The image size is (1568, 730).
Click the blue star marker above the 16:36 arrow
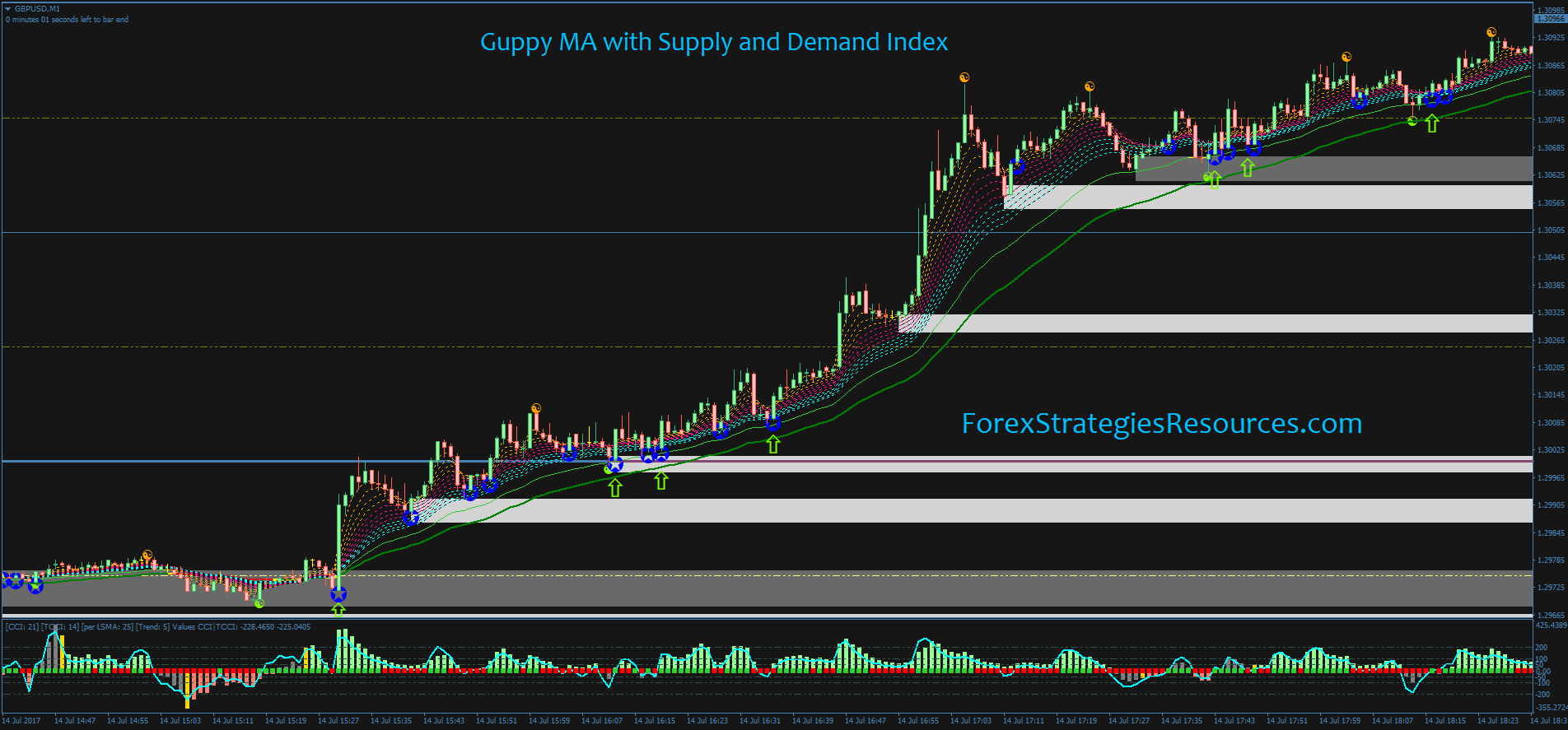[x=772, y=423]
